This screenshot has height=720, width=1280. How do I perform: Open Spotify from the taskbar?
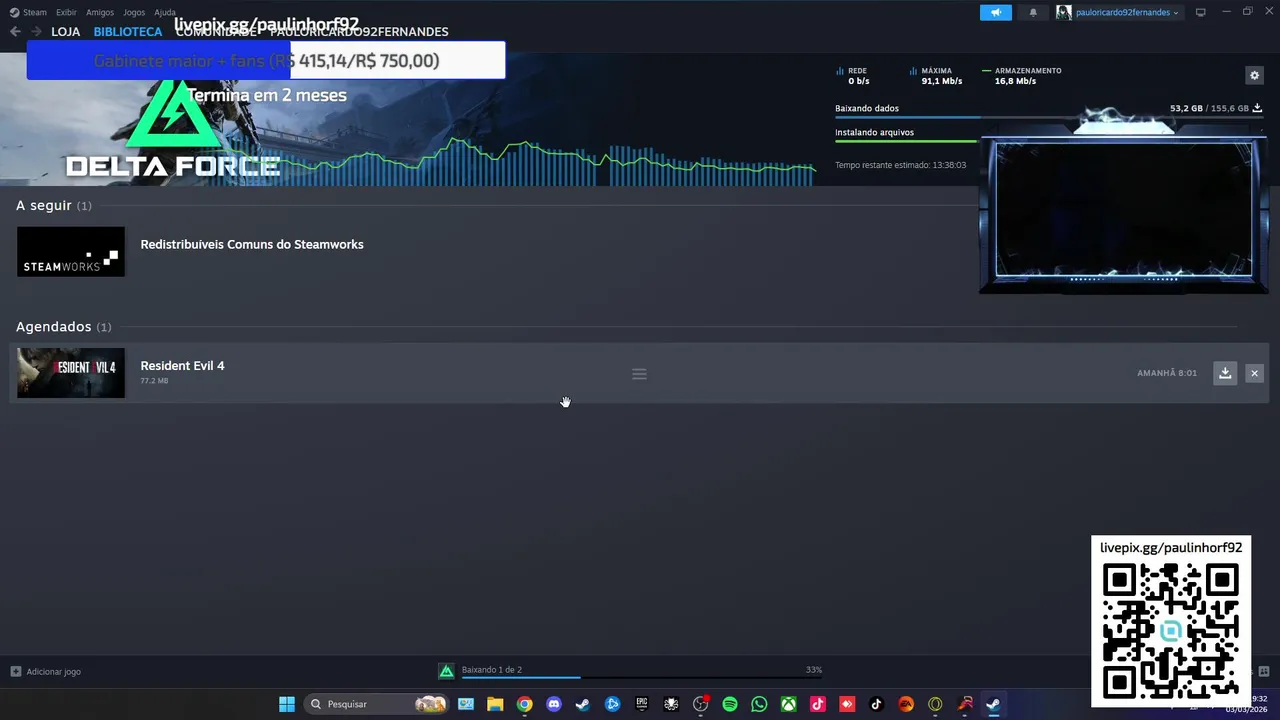[x=730, y=704]
